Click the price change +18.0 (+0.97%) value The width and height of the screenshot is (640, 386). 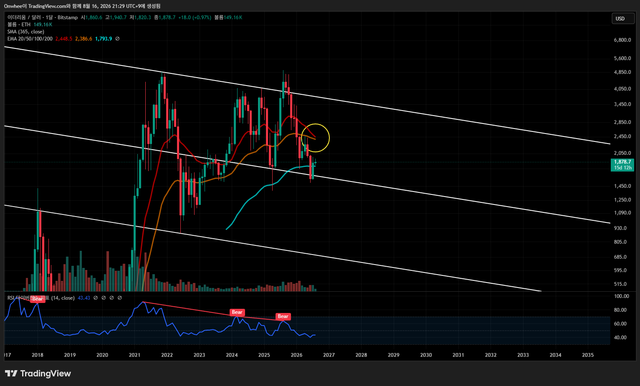(196, 18)
